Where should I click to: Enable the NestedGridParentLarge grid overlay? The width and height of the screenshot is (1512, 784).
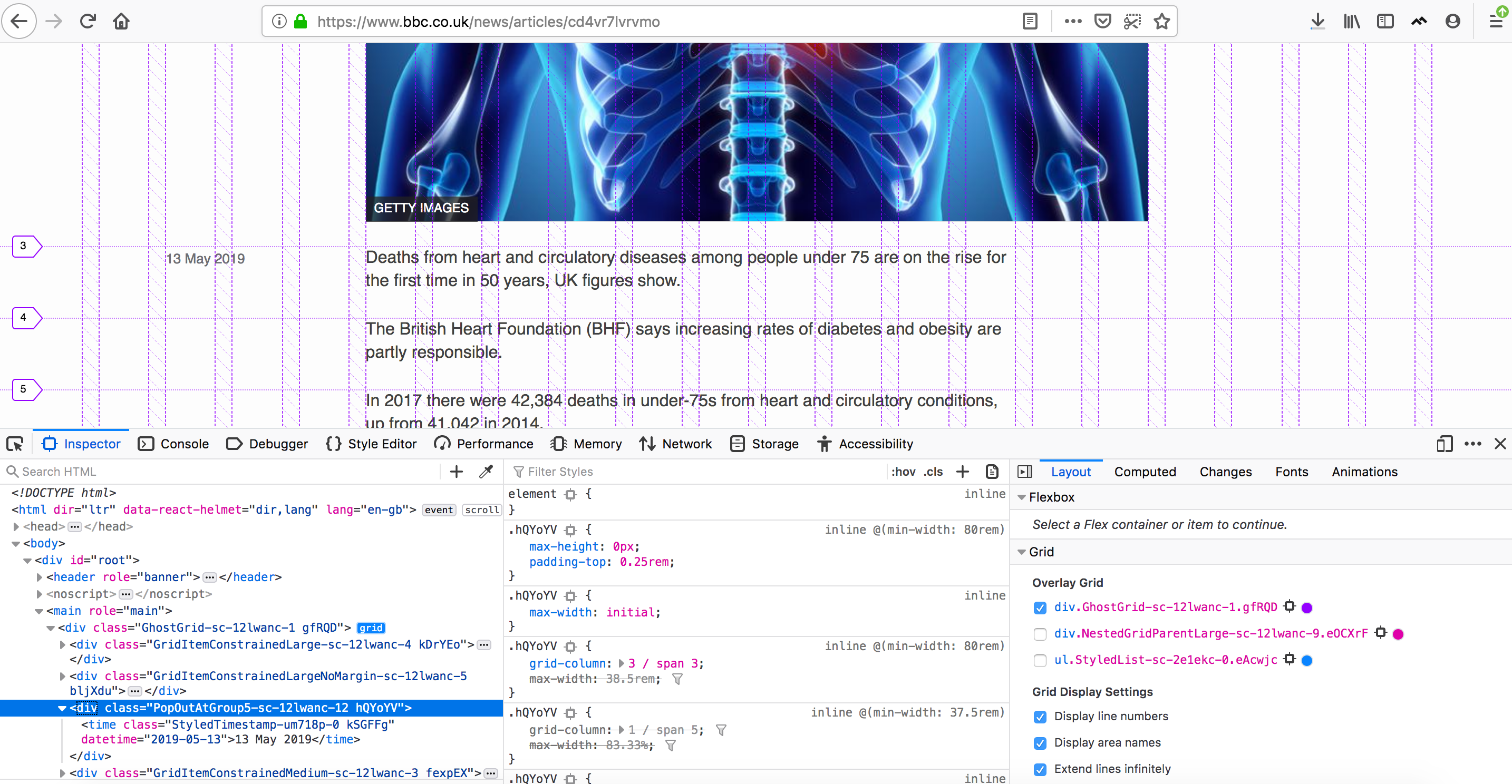click(1041, 634)
